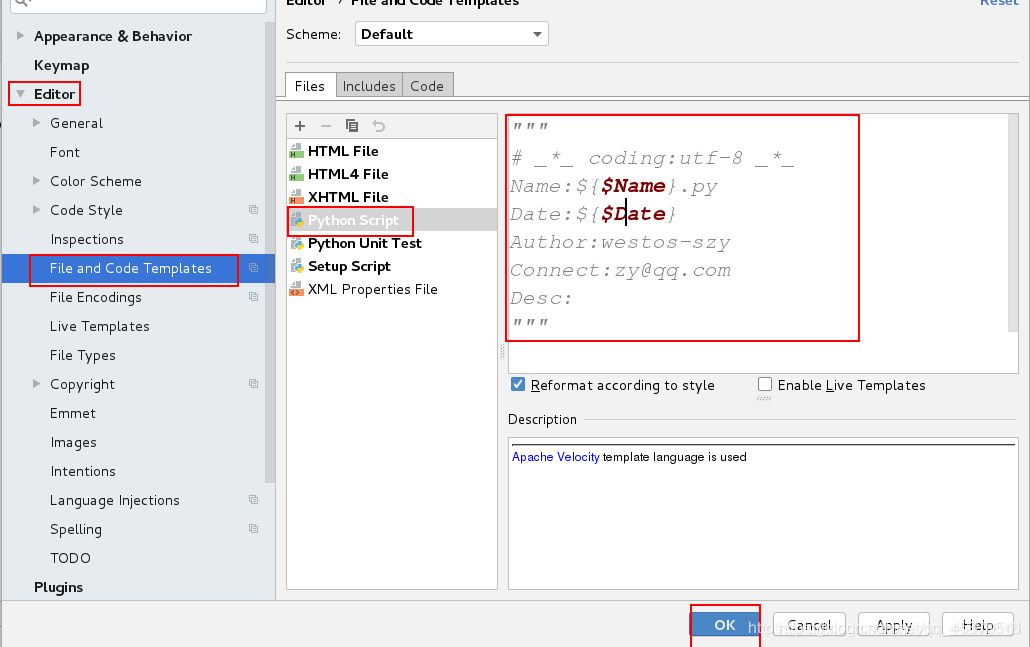Open Spelling settings
Image resolution: width=1030 pixels, height=647 pixels.
76,529
